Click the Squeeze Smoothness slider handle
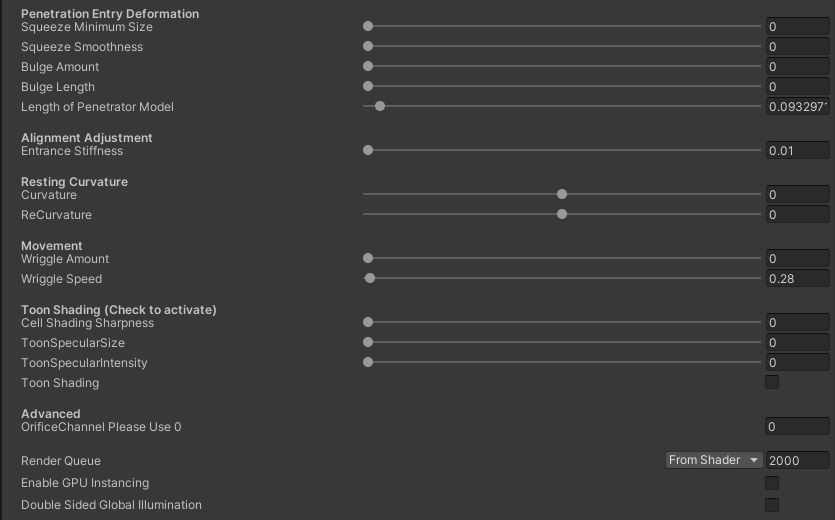This screenshot has width=835, height=520. pos(368,46)
